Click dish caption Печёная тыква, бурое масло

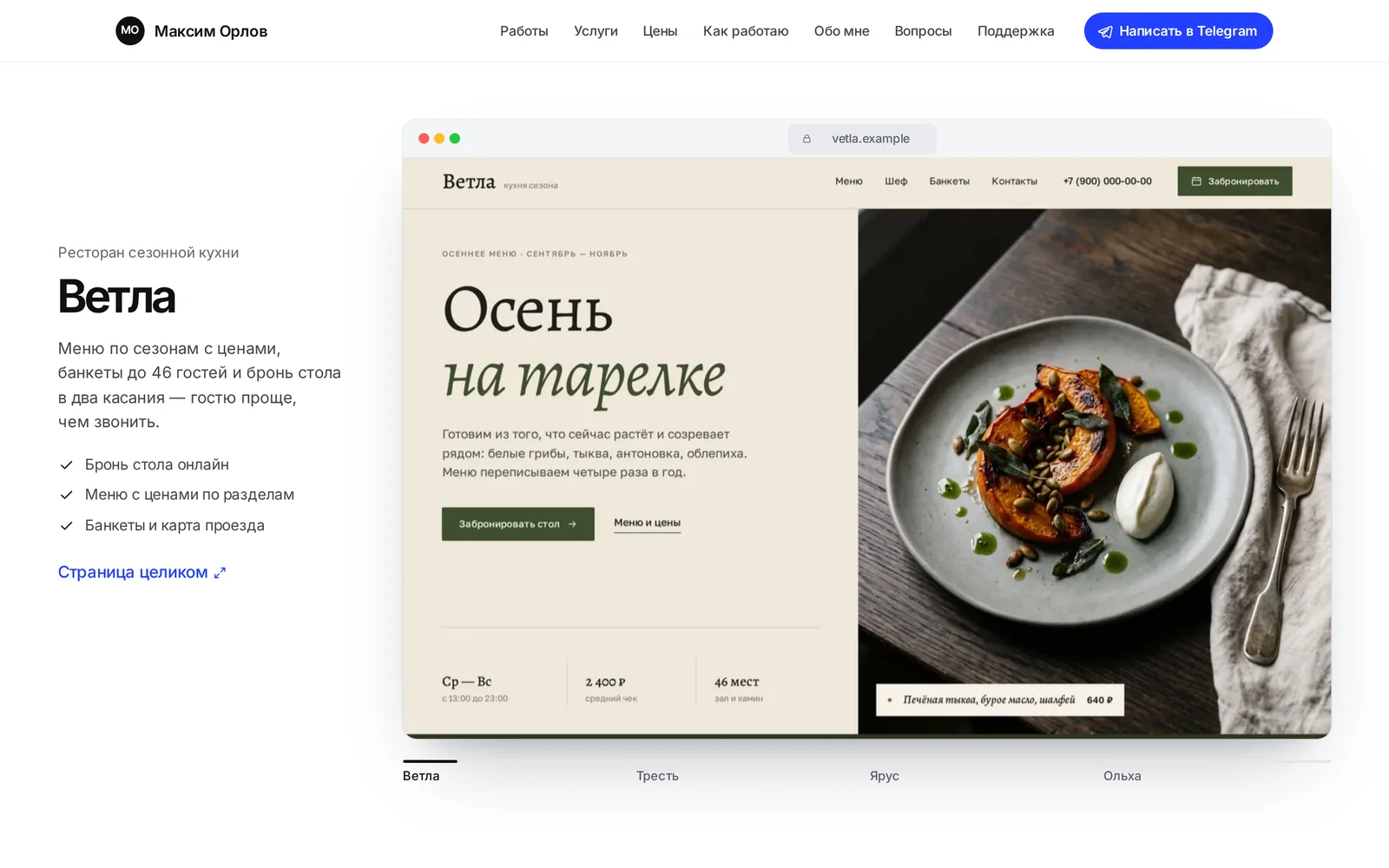click(1000, 700)
